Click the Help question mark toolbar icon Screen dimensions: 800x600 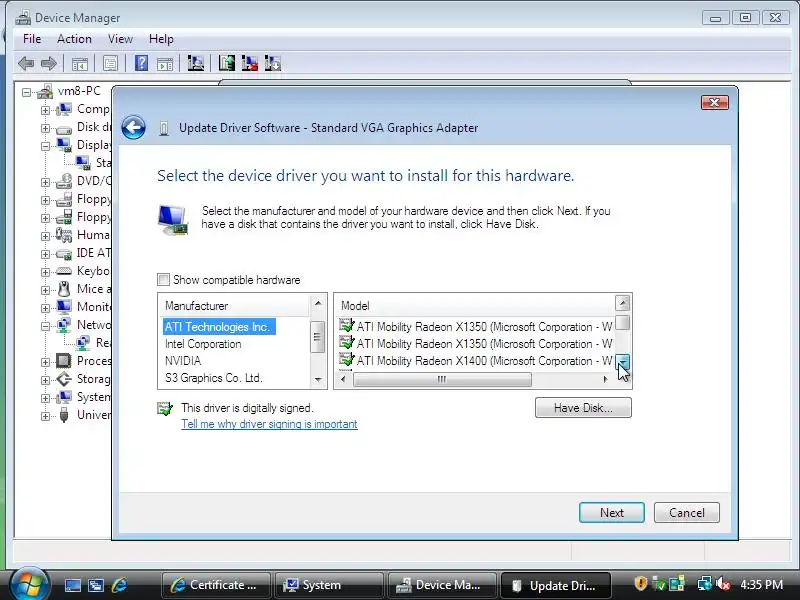click(x=141, y=63)
